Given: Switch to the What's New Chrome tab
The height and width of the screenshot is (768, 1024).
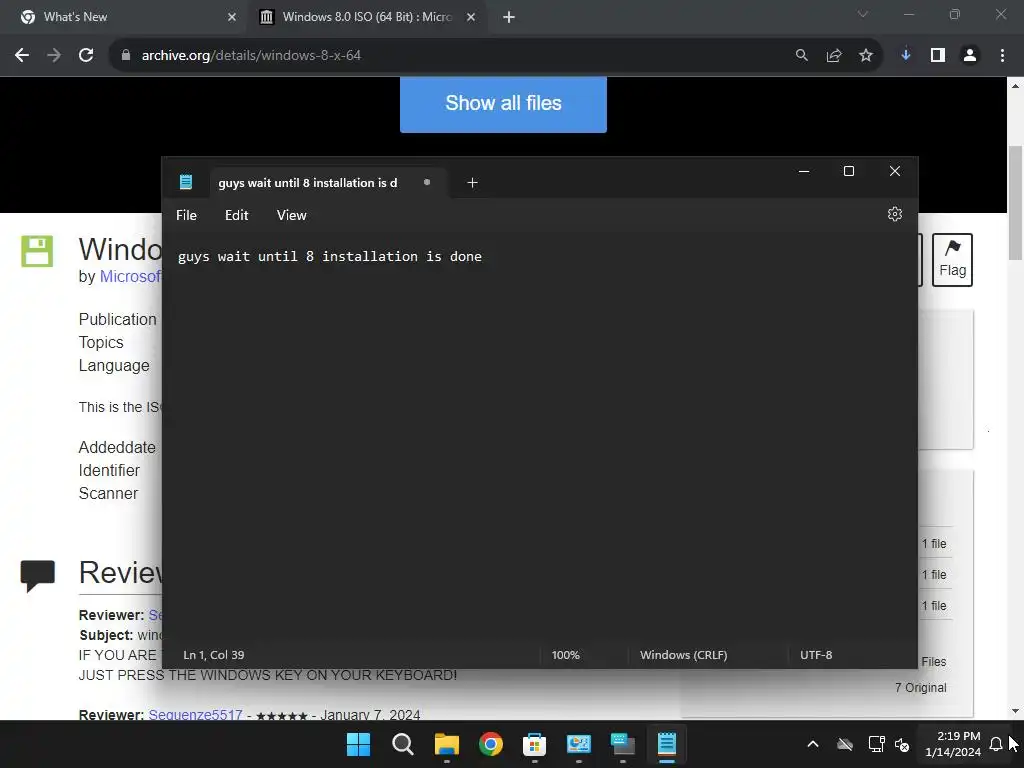Looking at the screenshot, I should (x=124, y=17).
